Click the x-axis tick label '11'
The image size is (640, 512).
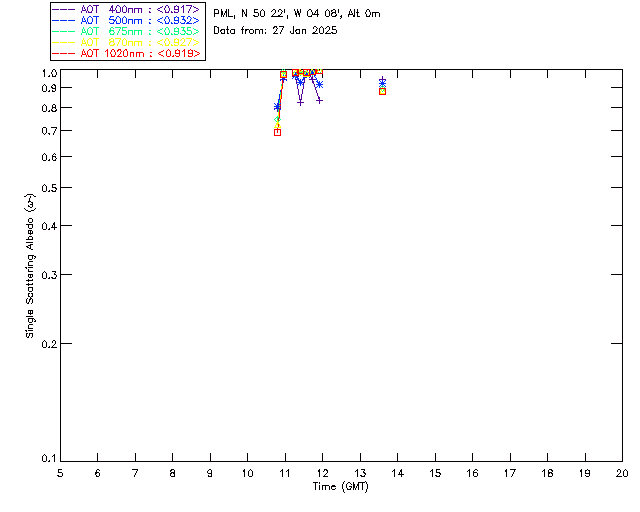tap(285, 473)
